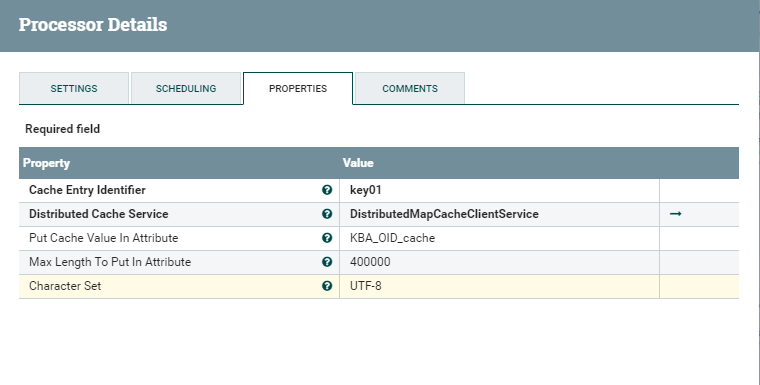This screenshot has width=760, height=385.
Task: Select the Cache Entry Identifier property name
Action: 87,190
